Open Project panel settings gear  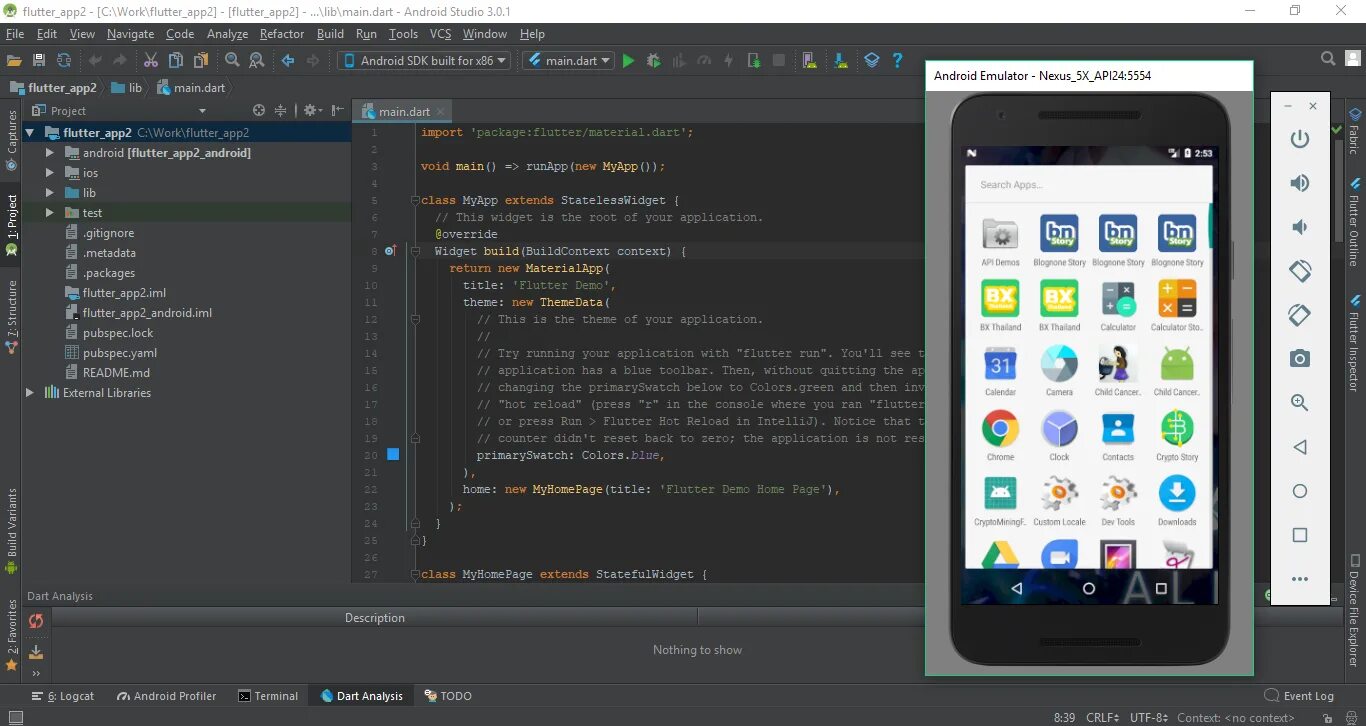[x=311, y=111]
